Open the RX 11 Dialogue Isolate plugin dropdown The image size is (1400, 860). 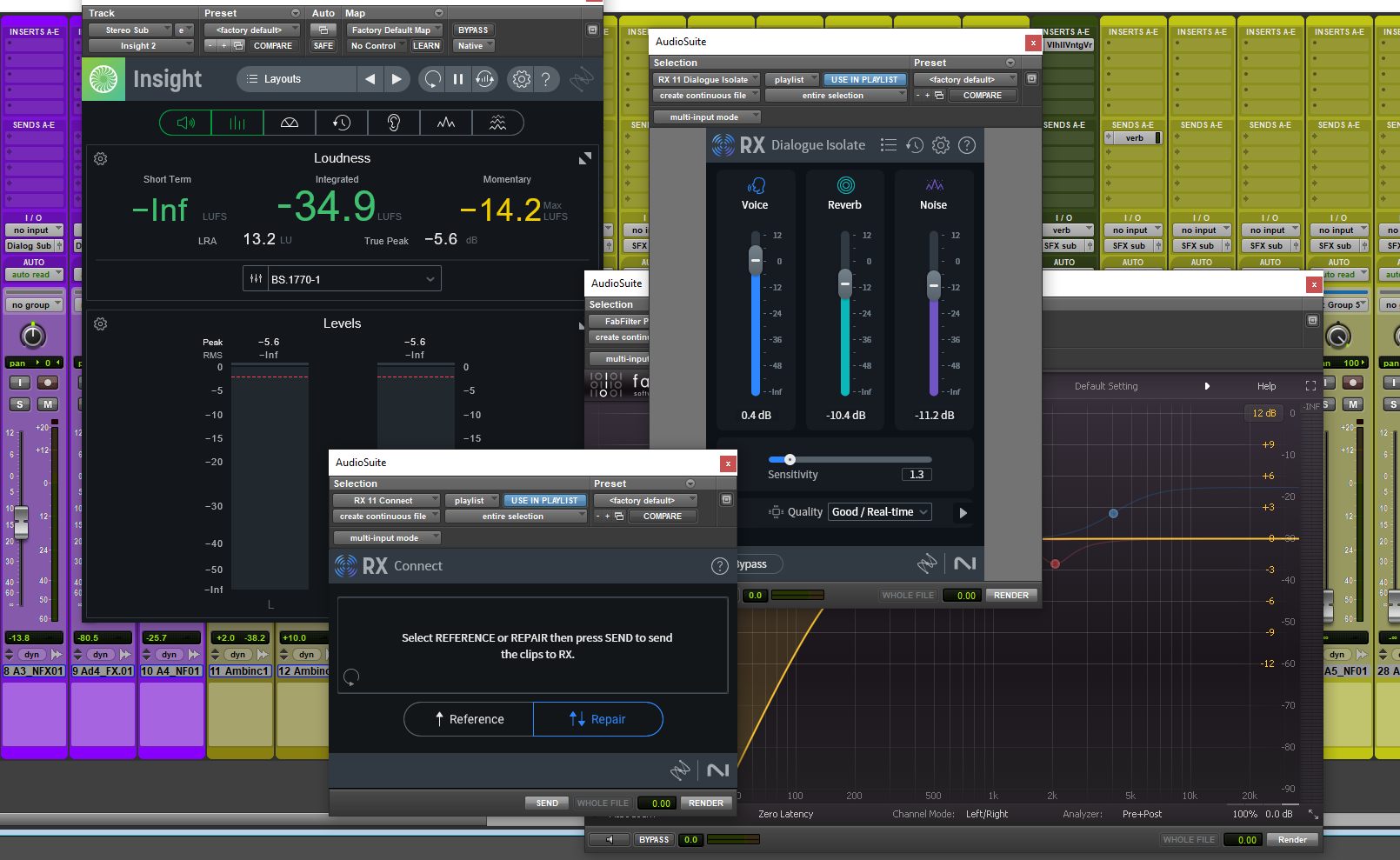pyautogui.click(x=707, y=80)
